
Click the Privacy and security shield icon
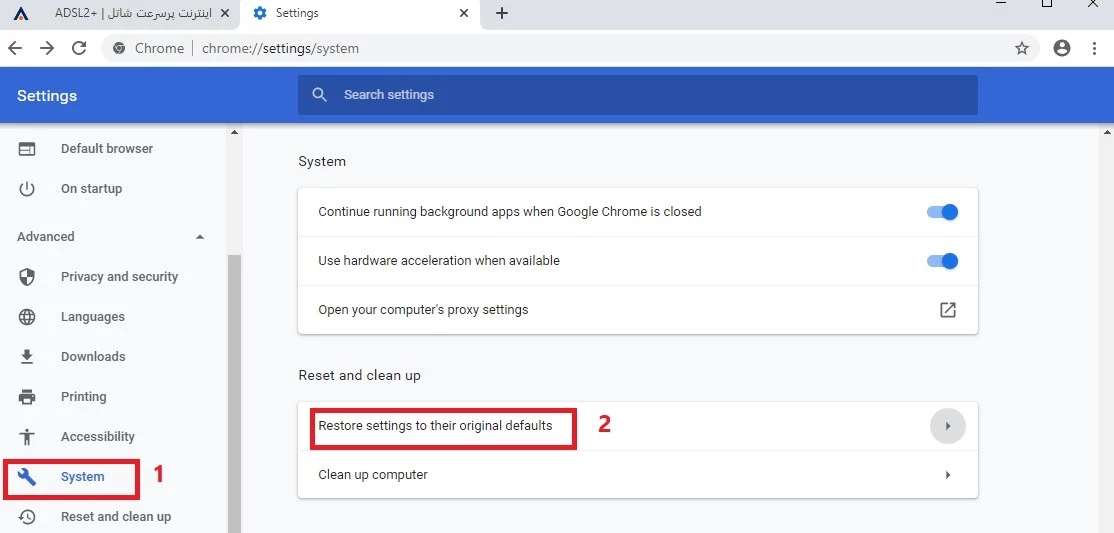27,277
